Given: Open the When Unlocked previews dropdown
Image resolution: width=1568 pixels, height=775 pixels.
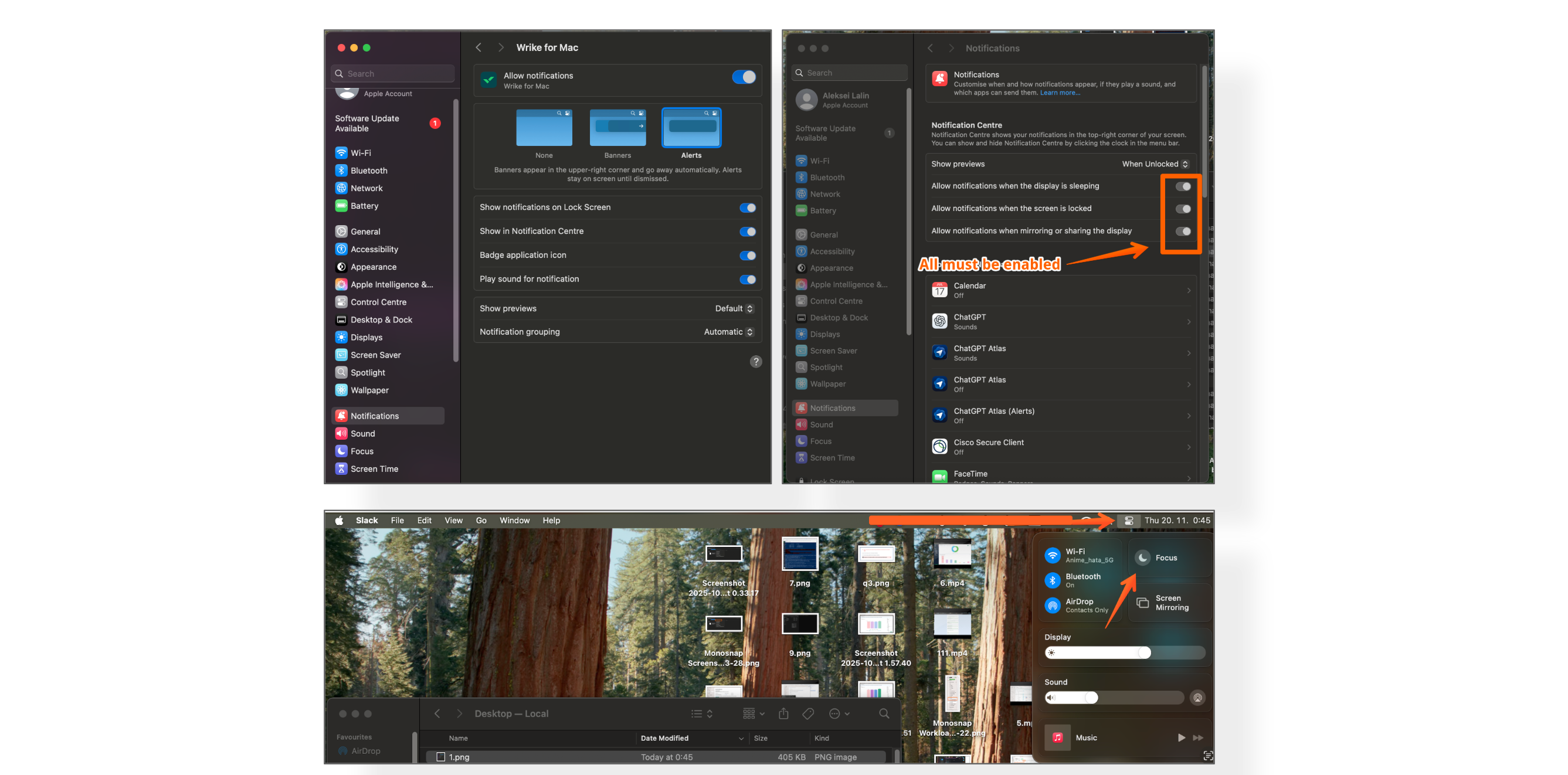Looking at the screenshot, I should (x=1154, y=164).
